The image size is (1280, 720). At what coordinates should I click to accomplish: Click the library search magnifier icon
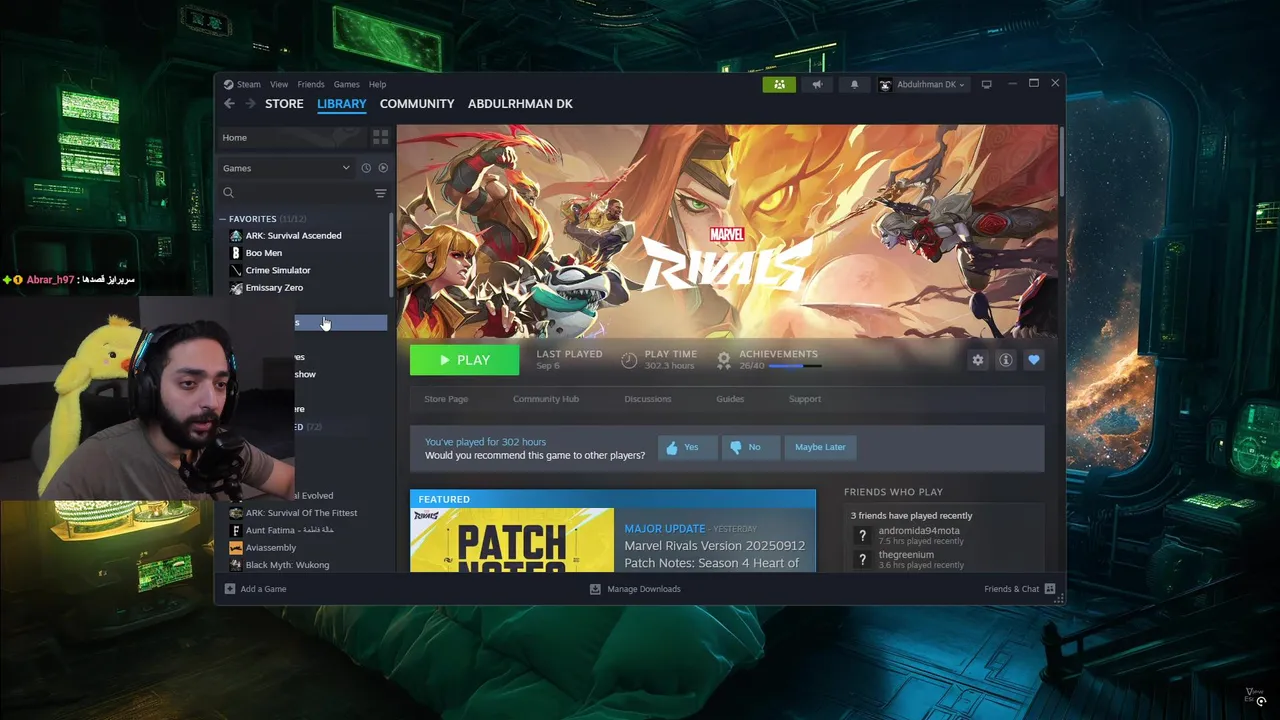click(x=229, y=193)
